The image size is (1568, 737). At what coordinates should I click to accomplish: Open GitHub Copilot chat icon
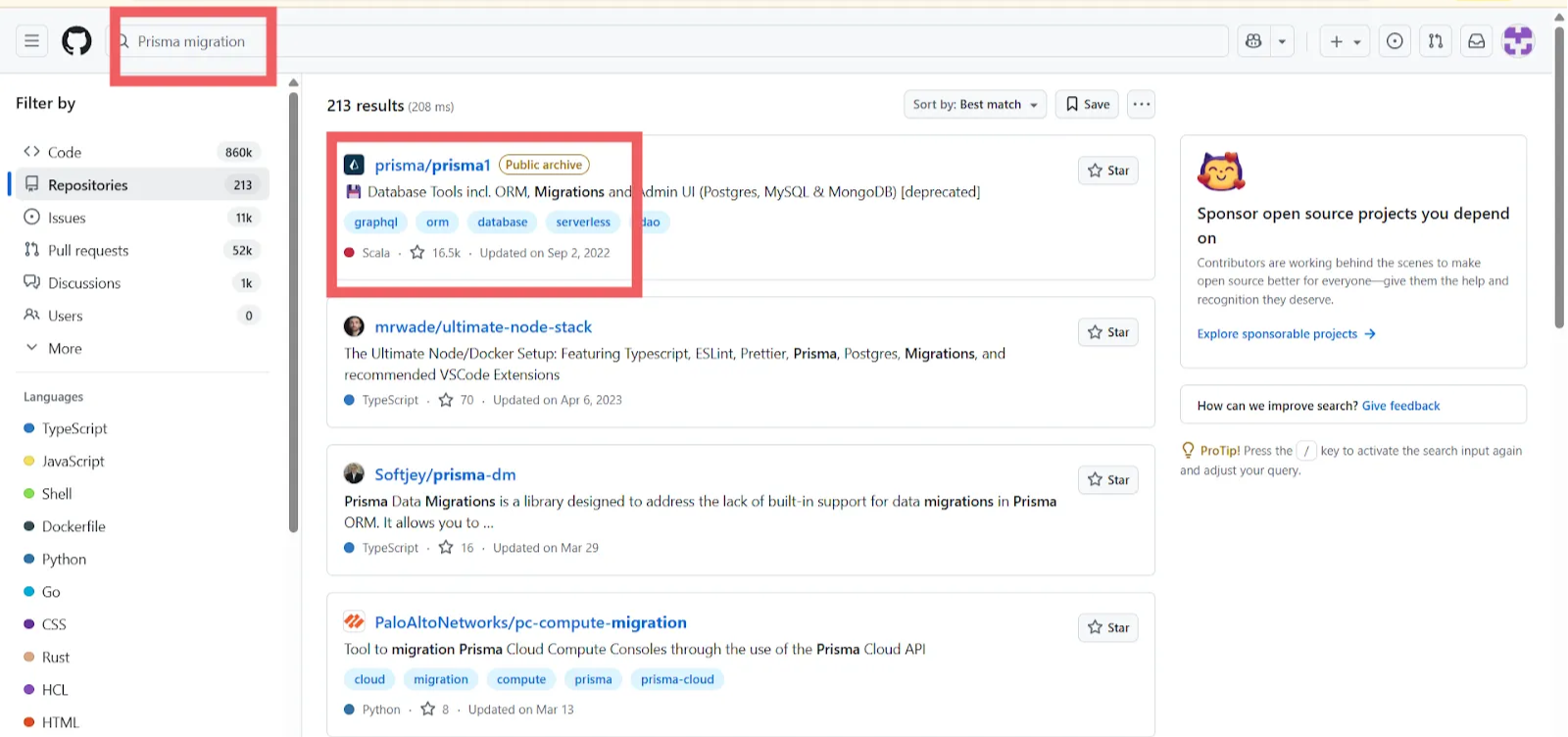1253,41
